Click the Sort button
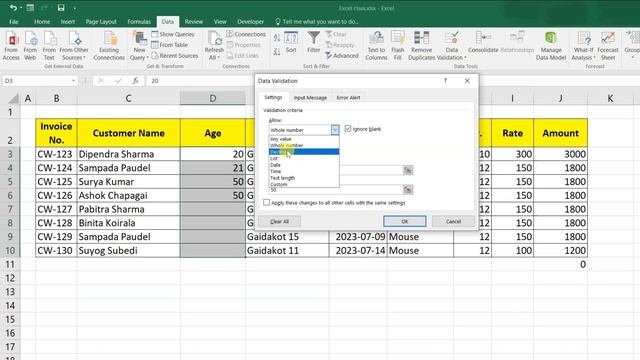Image resolution: width=640 pixels, height=360 pixels. coord(291,42)
